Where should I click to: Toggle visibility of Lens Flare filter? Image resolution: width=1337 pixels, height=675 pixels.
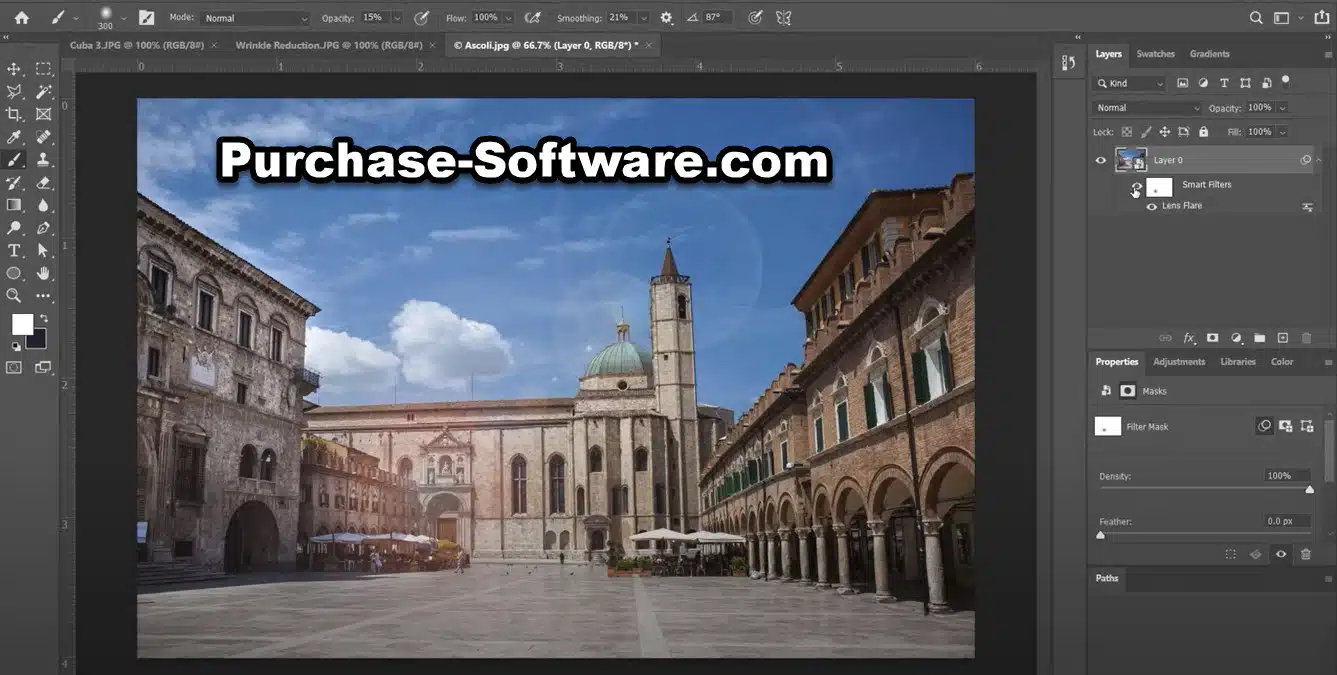1152,206
